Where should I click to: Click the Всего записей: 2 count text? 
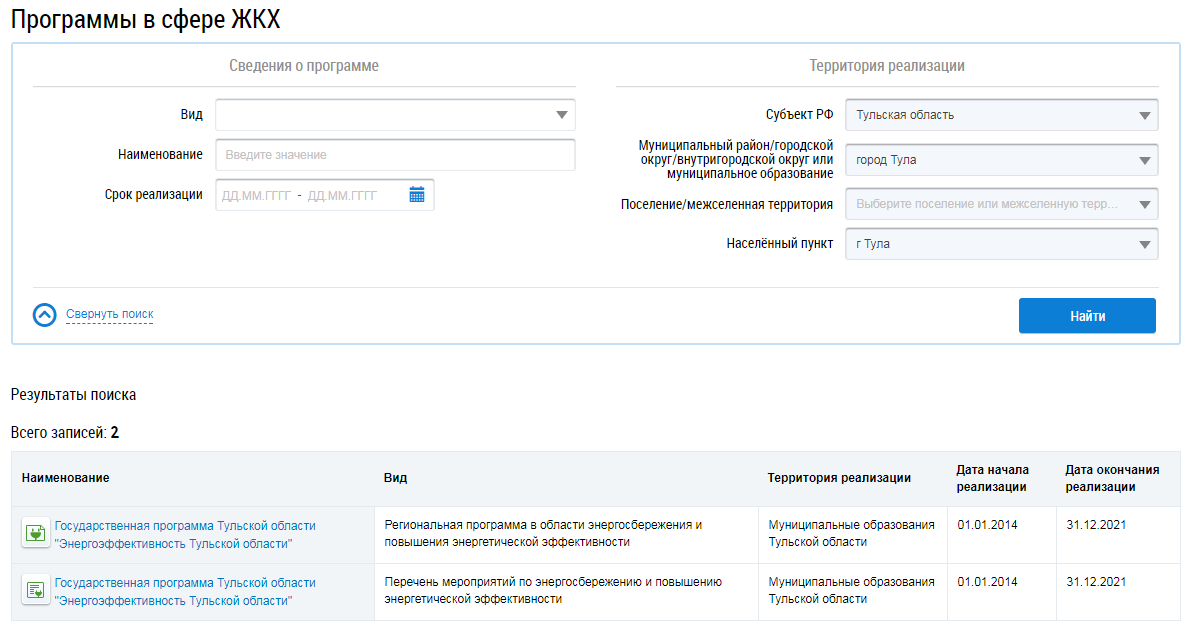pyautogui.click(x=65, y=433)
